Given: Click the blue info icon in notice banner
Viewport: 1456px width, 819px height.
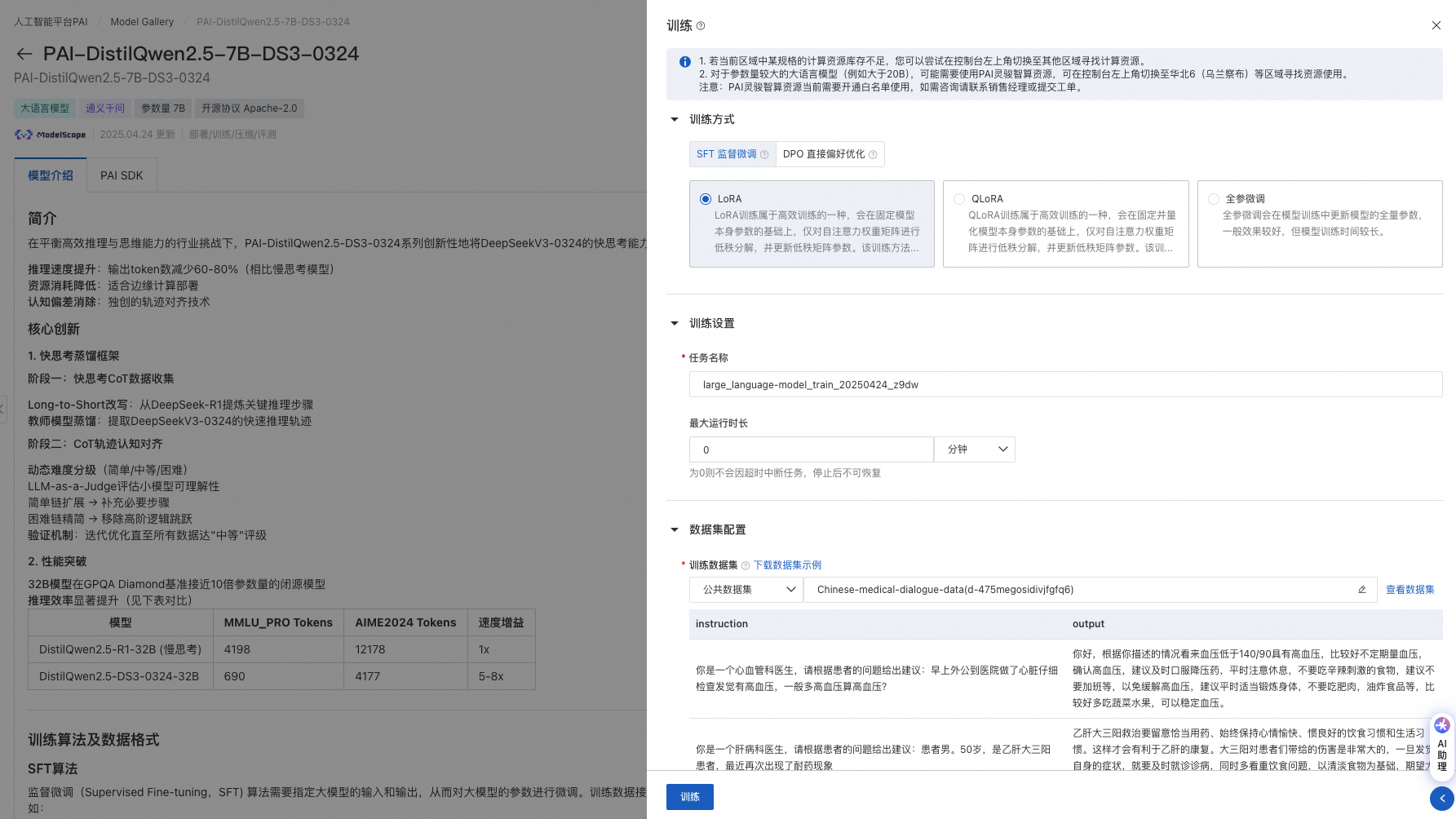Looking at the screenshot, I should [684, 61].
